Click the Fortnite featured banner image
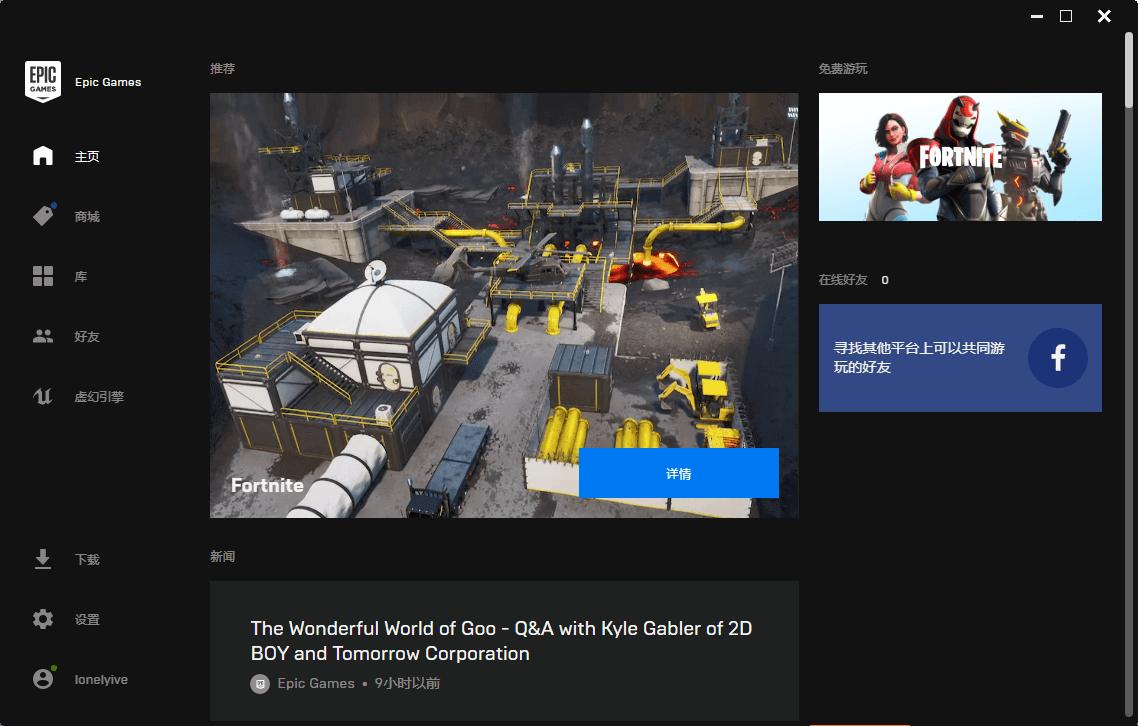The width and height of the screenshot is (1138, 726). [x=504, y=305]
